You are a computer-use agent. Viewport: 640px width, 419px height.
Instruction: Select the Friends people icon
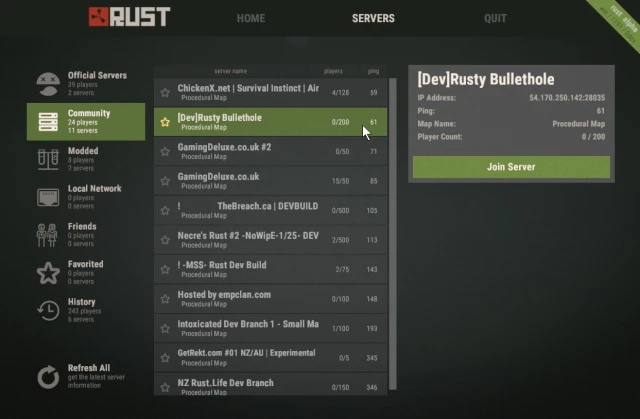47,235
